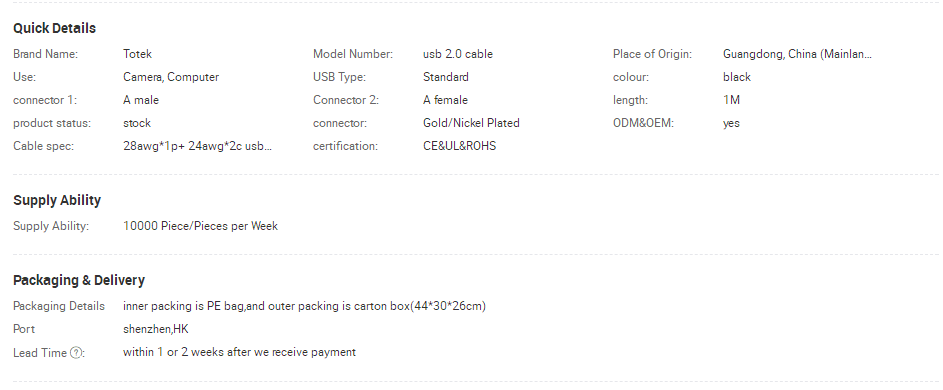Click the certification value CE&UL&ROHS
This screenshot has width=943, height=390.
[x=459, y=146]
